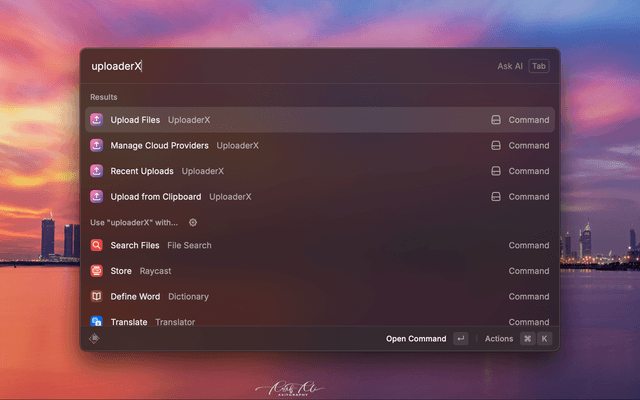Click the blue Translate icon
The image size is (640, 400).
(96, 322)
